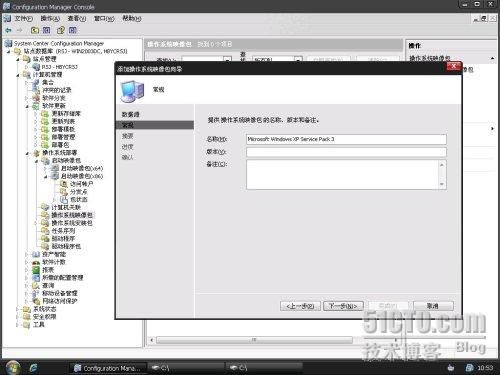Switch to Configuration Manager taskbar button
The height and width of the screenshot is (375, 500).
107,368
